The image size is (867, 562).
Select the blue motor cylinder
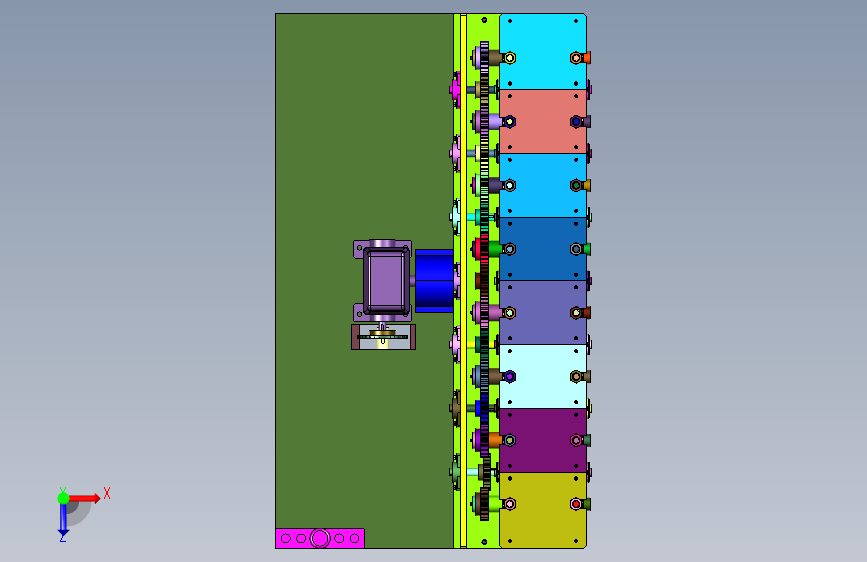tap(434, 281)
